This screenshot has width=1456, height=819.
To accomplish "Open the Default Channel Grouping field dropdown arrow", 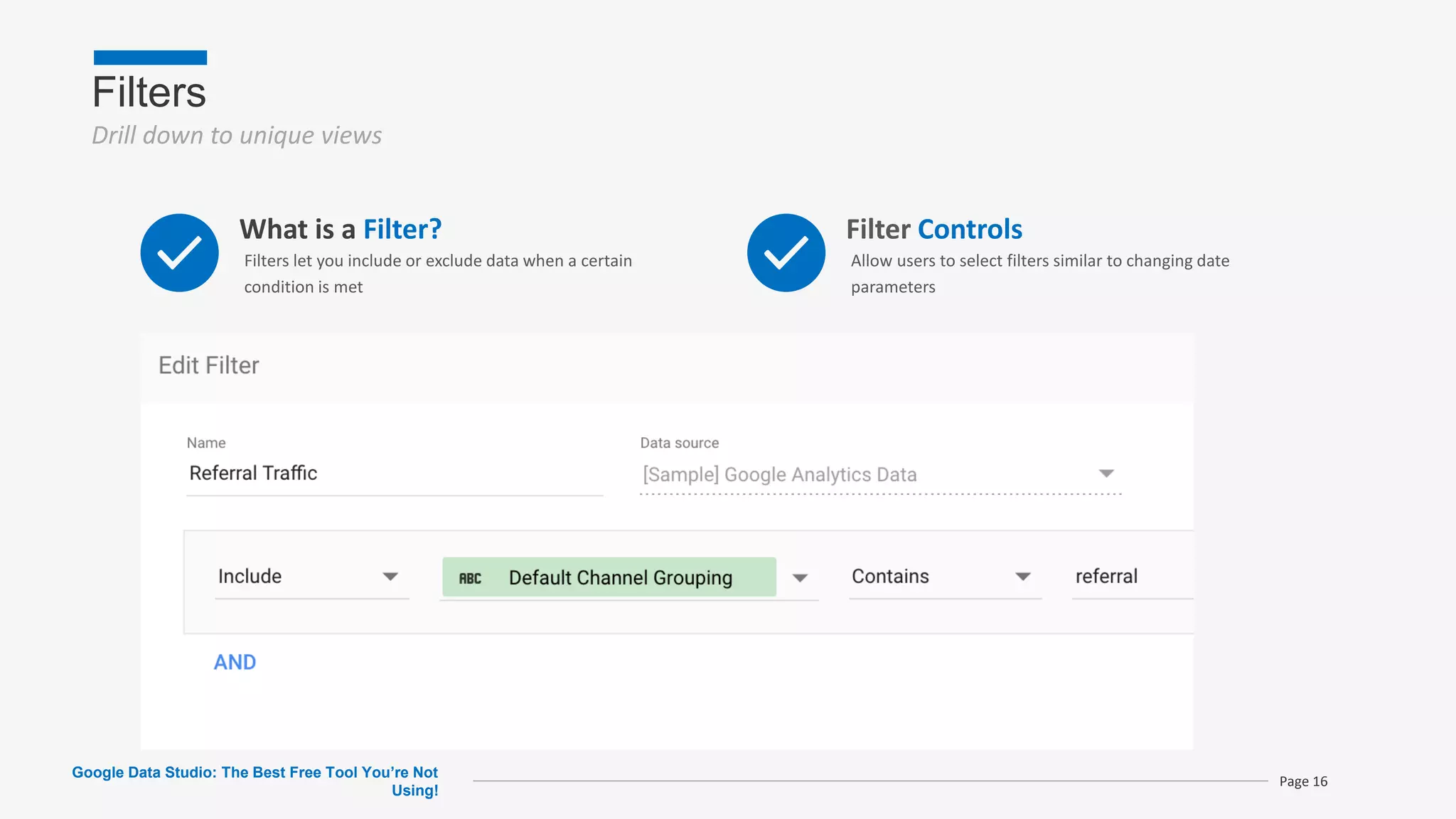I will point(800,578).
